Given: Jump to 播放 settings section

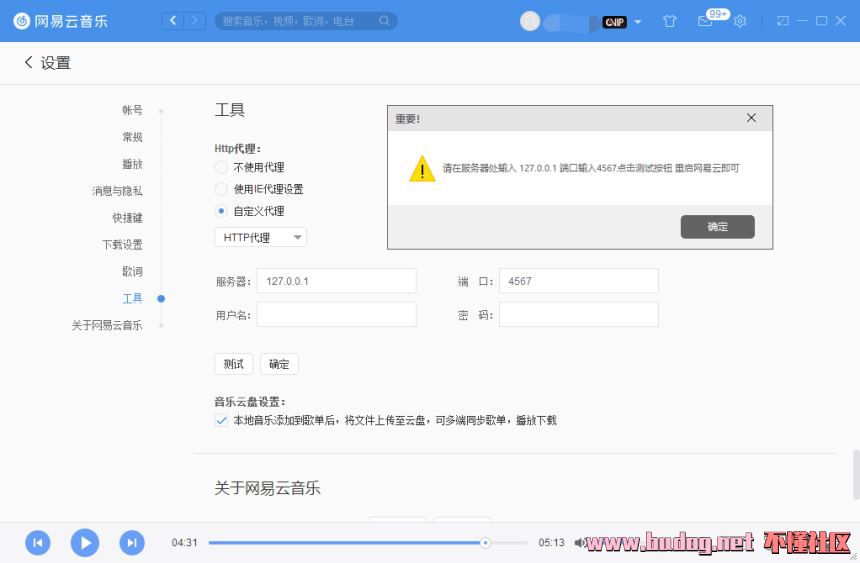Looking at the screenshot, I should point(132,164).
